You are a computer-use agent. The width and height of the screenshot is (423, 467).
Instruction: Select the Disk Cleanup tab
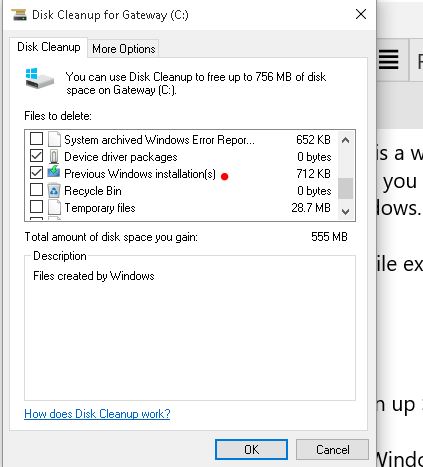tap(49, 47)
